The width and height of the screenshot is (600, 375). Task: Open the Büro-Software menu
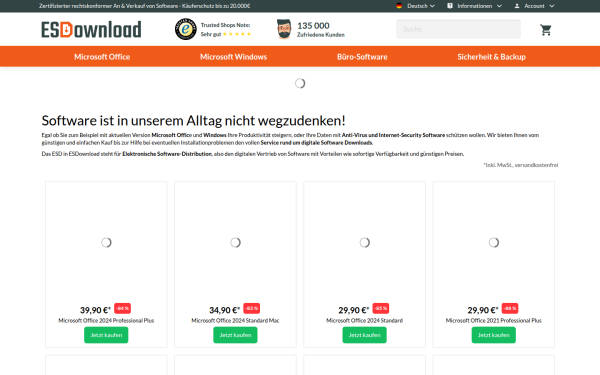(362, 57)
